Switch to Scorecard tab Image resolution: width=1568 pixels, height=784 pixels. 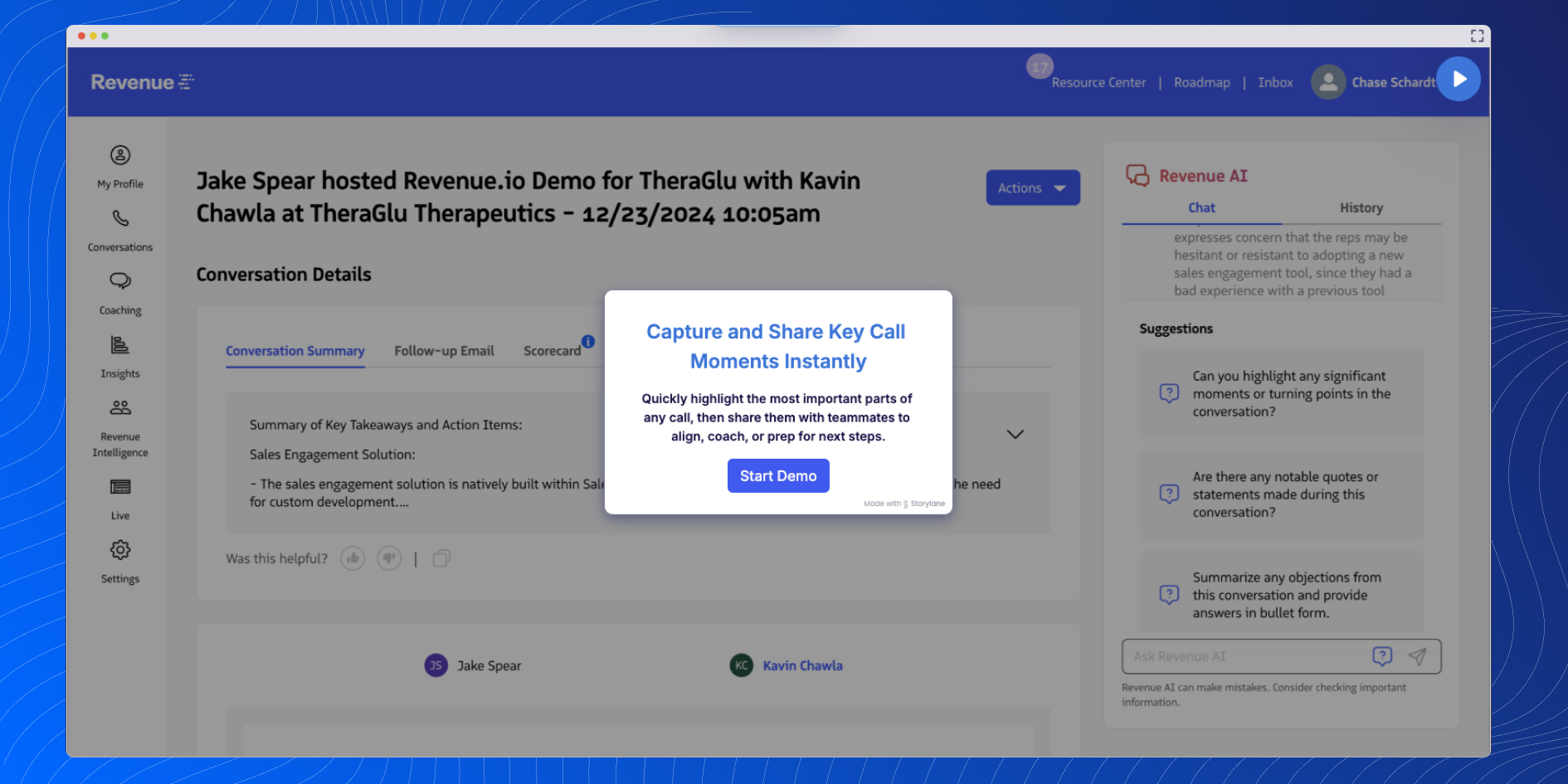pyautogui.click(x=552, y=351)
